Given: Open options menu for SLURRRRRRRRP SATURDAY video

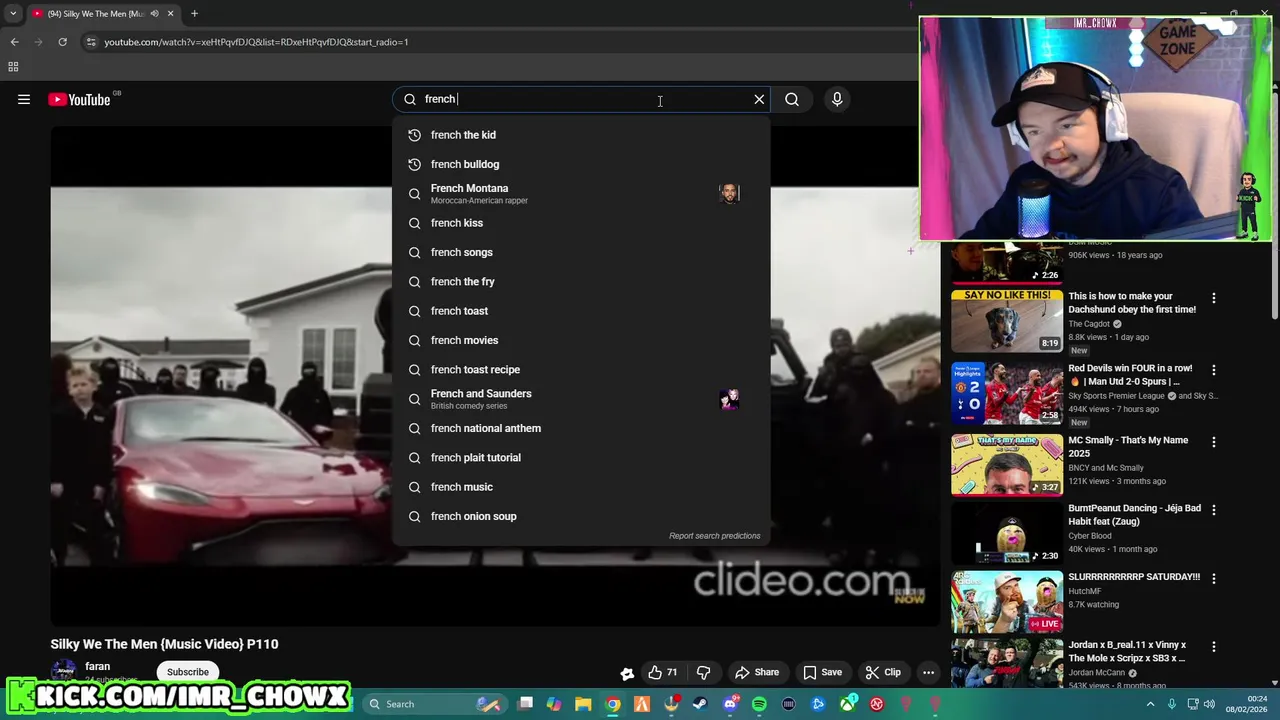Looking at the screenshot, I should tap(1214, 578).
